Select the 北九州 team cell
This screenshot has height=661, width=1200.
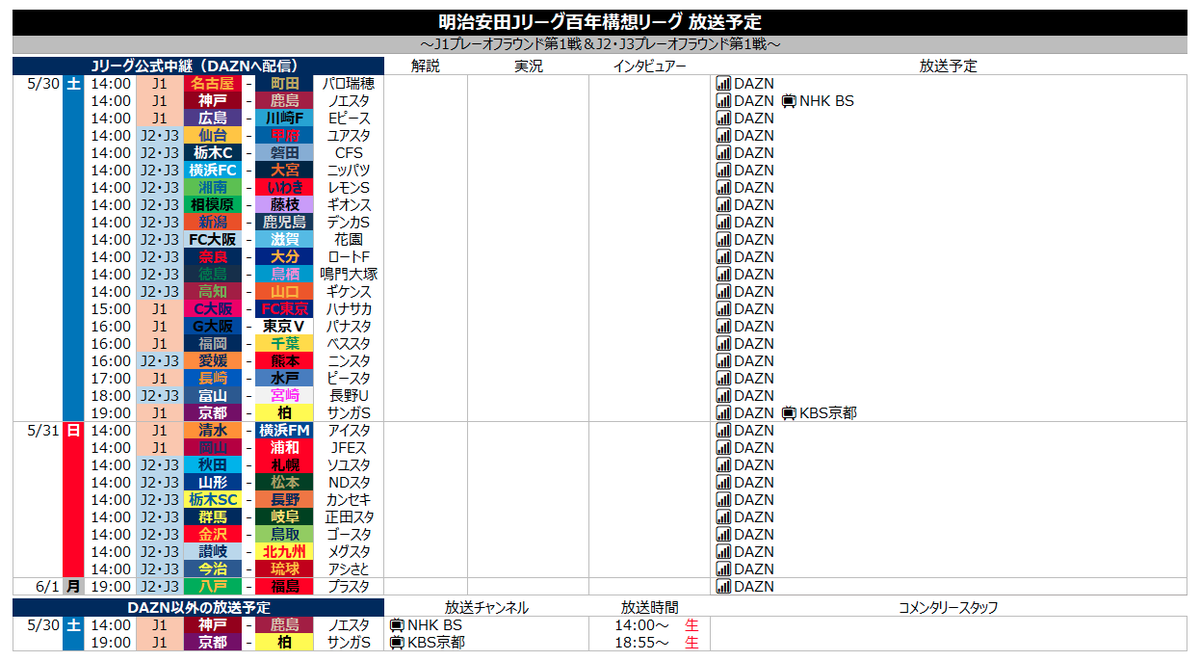284,551
